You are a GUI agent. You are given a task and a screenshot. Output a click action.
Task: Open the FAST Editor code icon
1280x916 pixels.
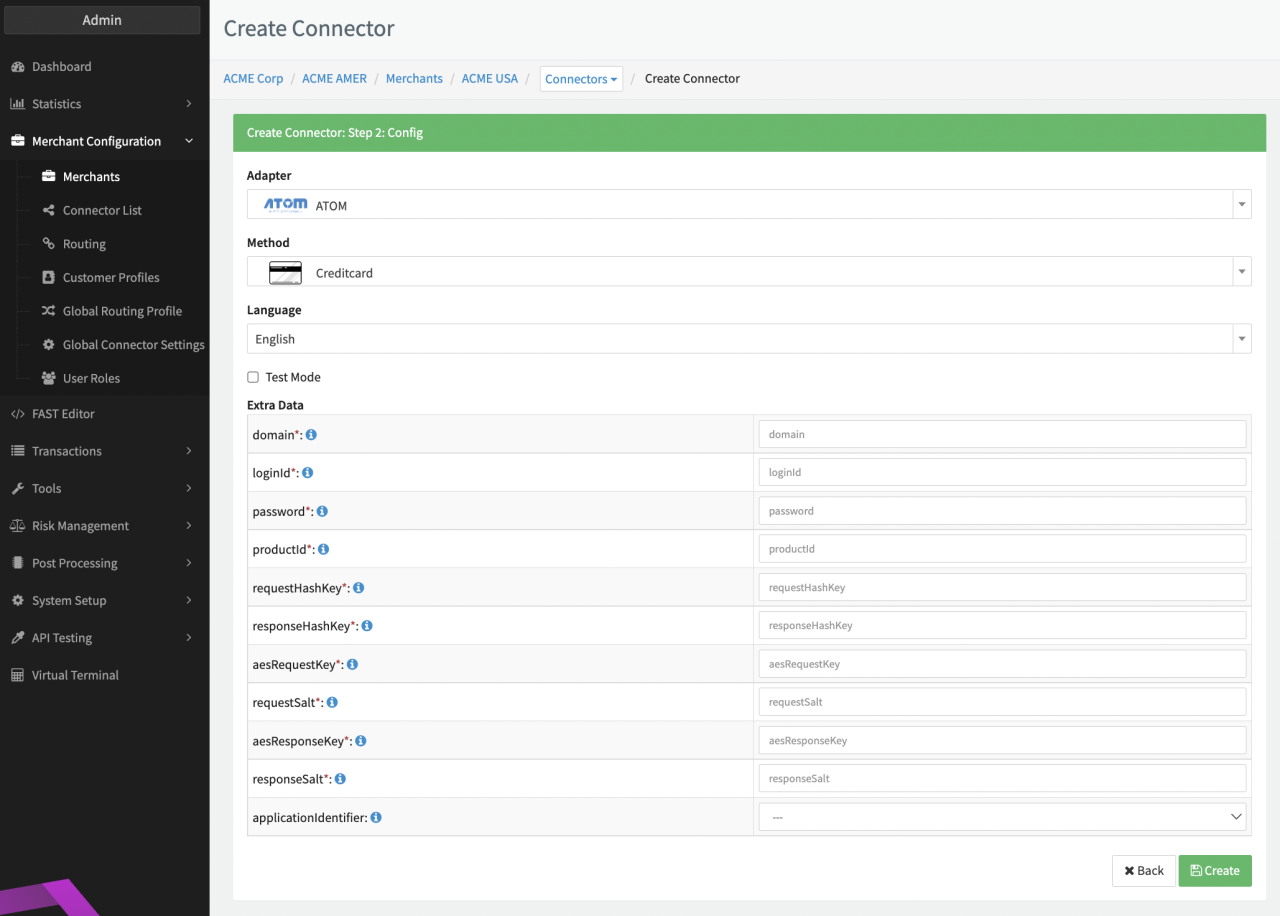coord(17,414)
